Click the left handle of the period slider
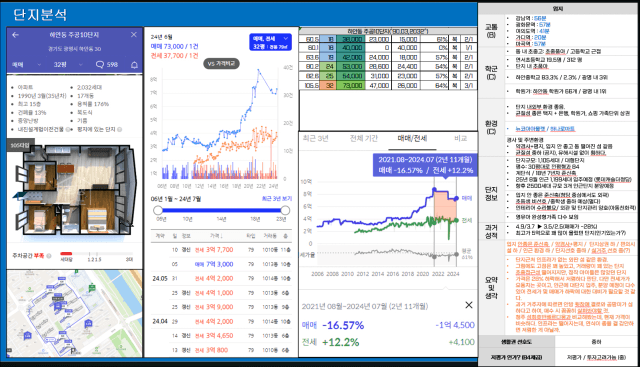Viewport: 640px width, 367px height. point(158,210)
